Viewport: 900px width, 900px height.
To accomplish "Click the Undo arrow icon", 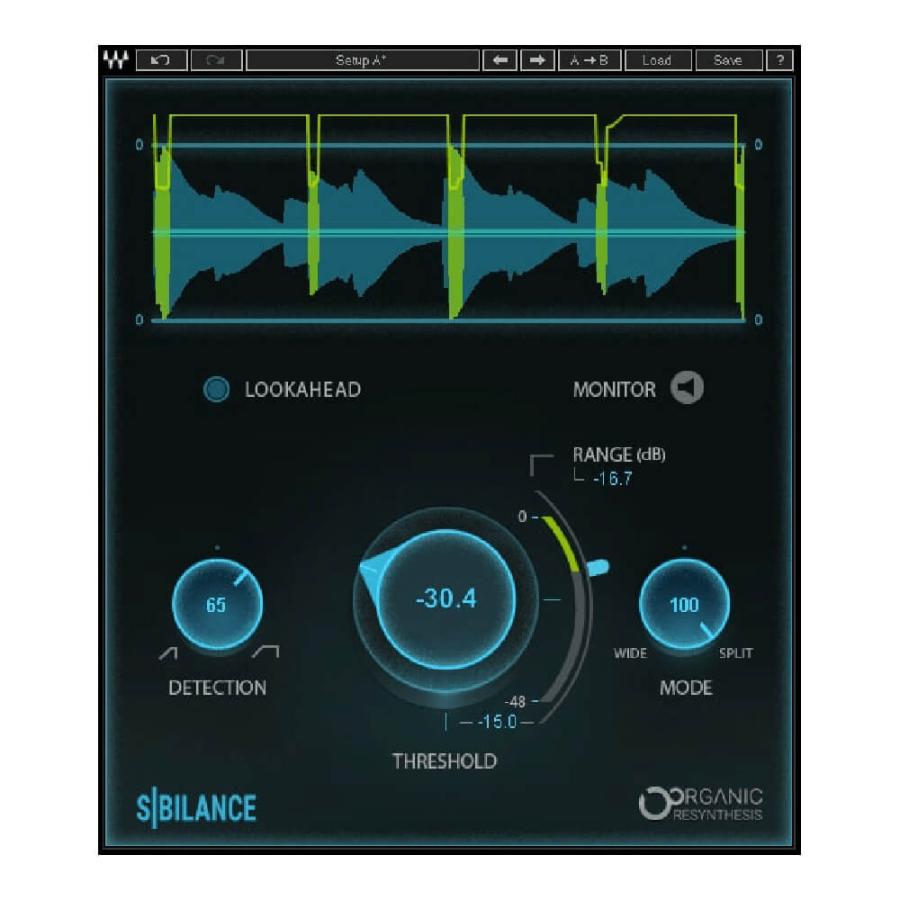I will 160,61.
